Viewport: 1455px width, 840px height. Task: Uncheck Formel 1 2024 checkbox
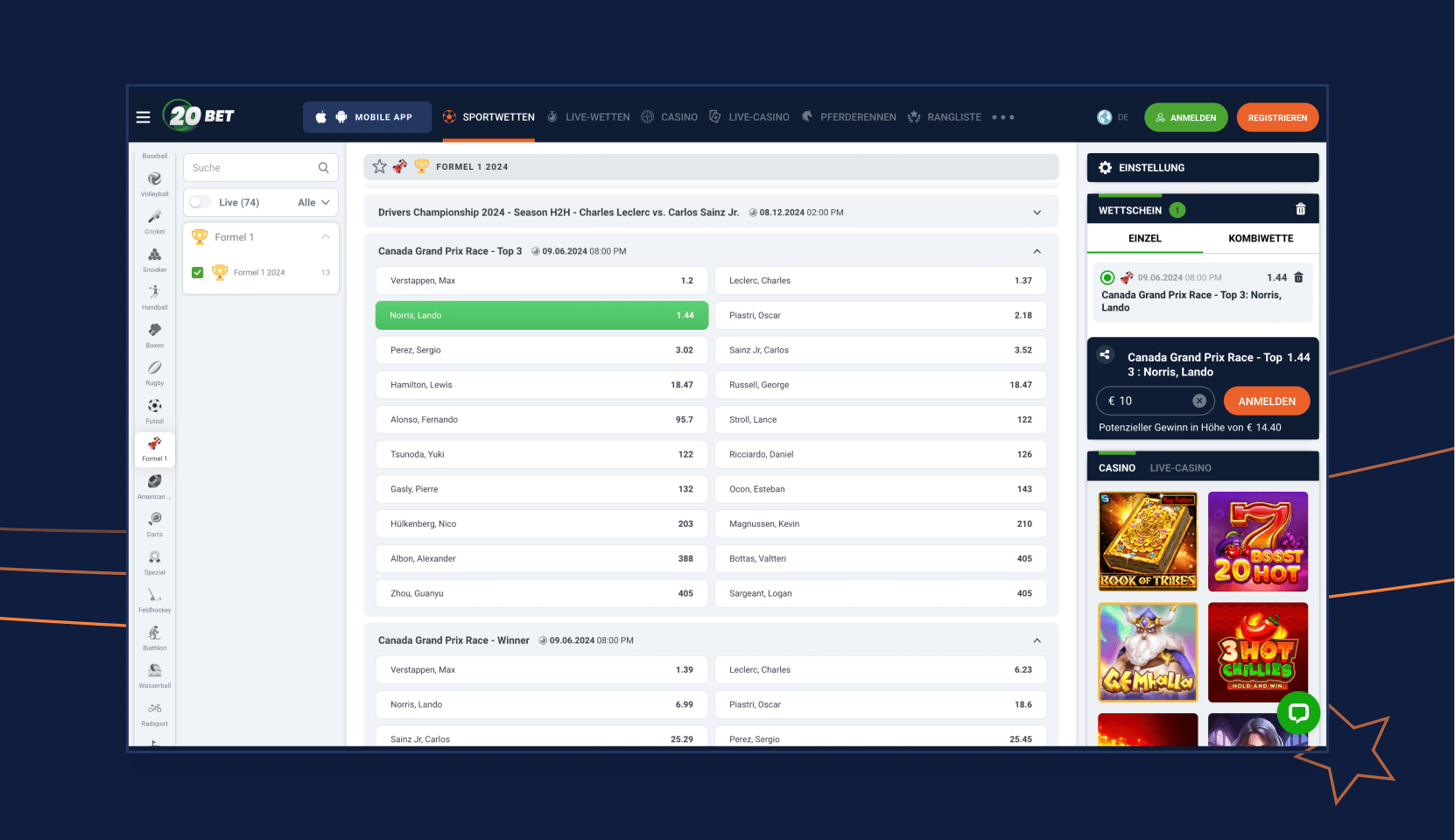[198, 272]
